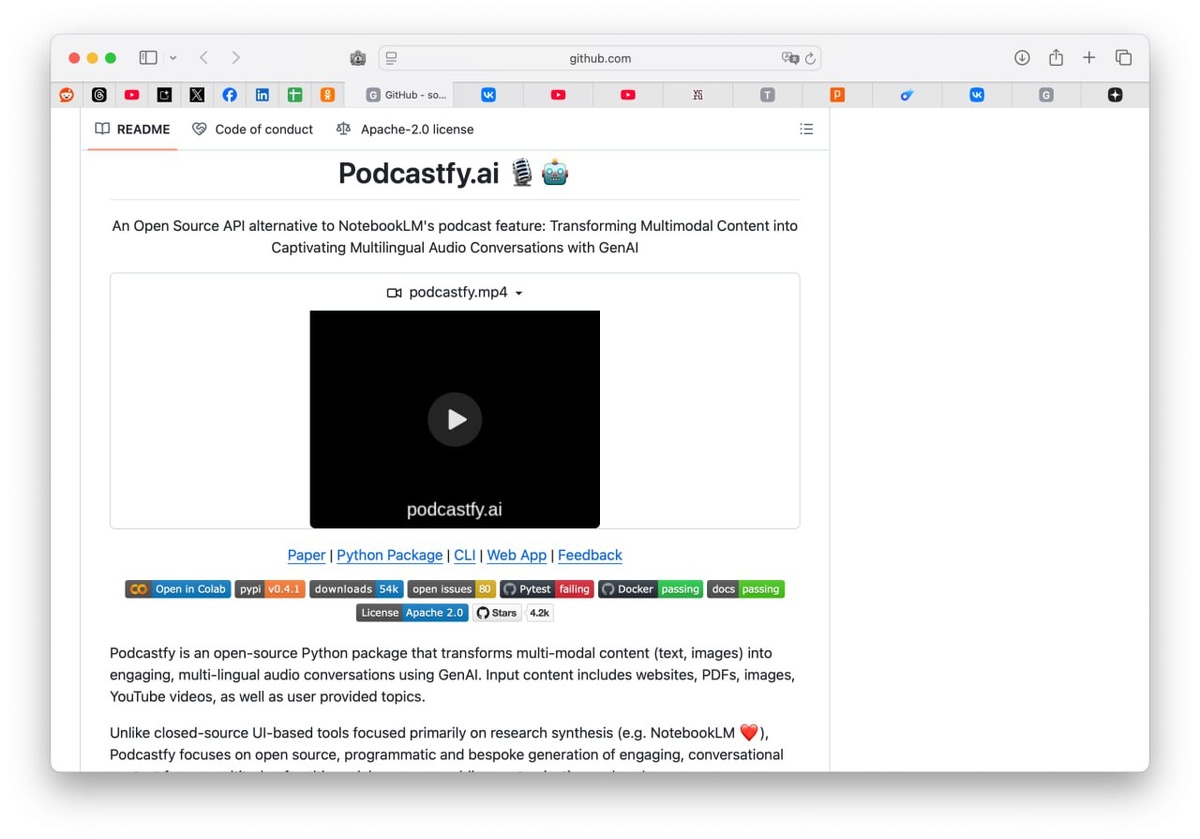Open the X (Twitter) pinned tab
The width and height of the screenshot is (1200, 839).
pos(197,95)
